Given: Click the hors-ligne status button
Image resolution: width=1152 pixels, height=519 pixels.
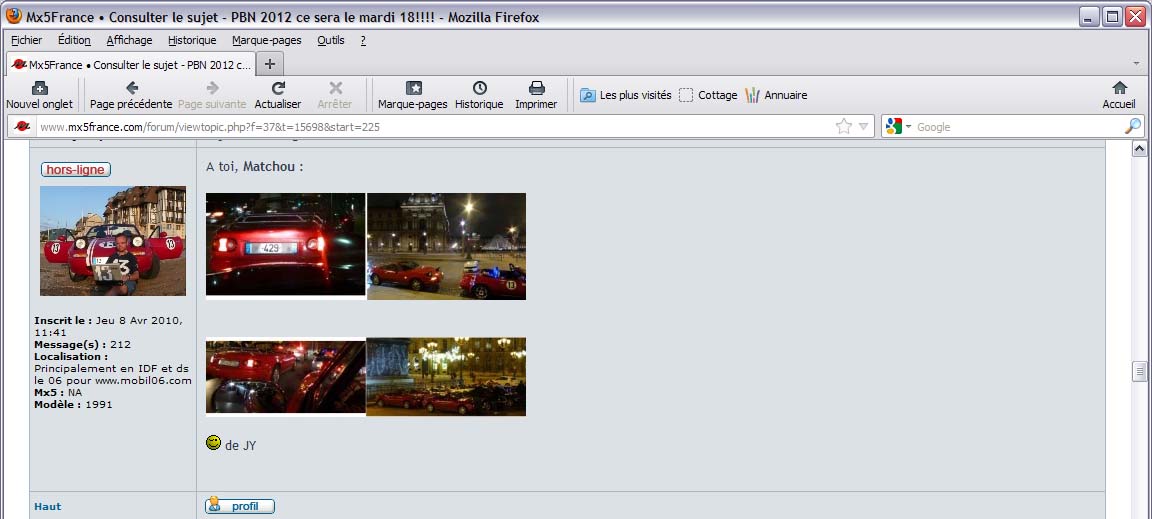Looking at the screenshot, I should tap(76, 170).
